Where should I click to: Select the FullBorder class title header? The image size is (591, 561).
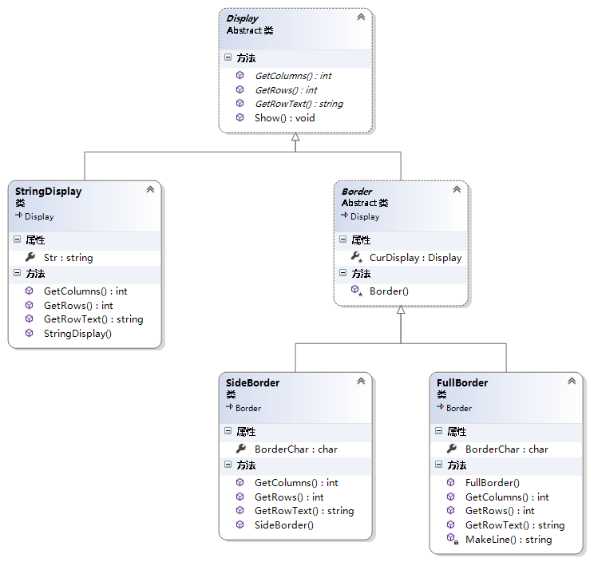[462, 383]
